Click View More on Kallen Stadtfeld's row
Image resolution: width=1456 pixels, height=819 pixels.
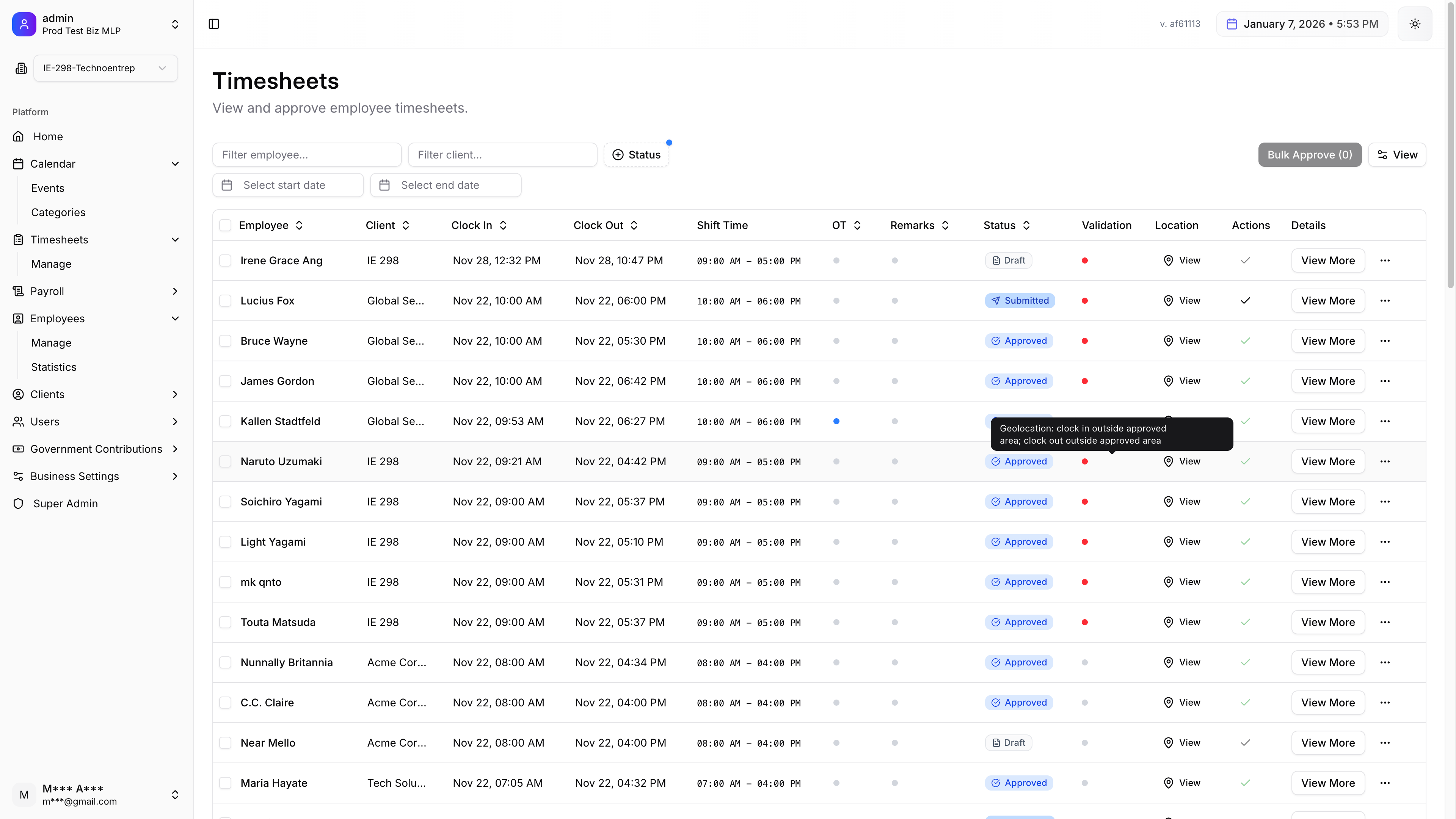coord(1327,421)
